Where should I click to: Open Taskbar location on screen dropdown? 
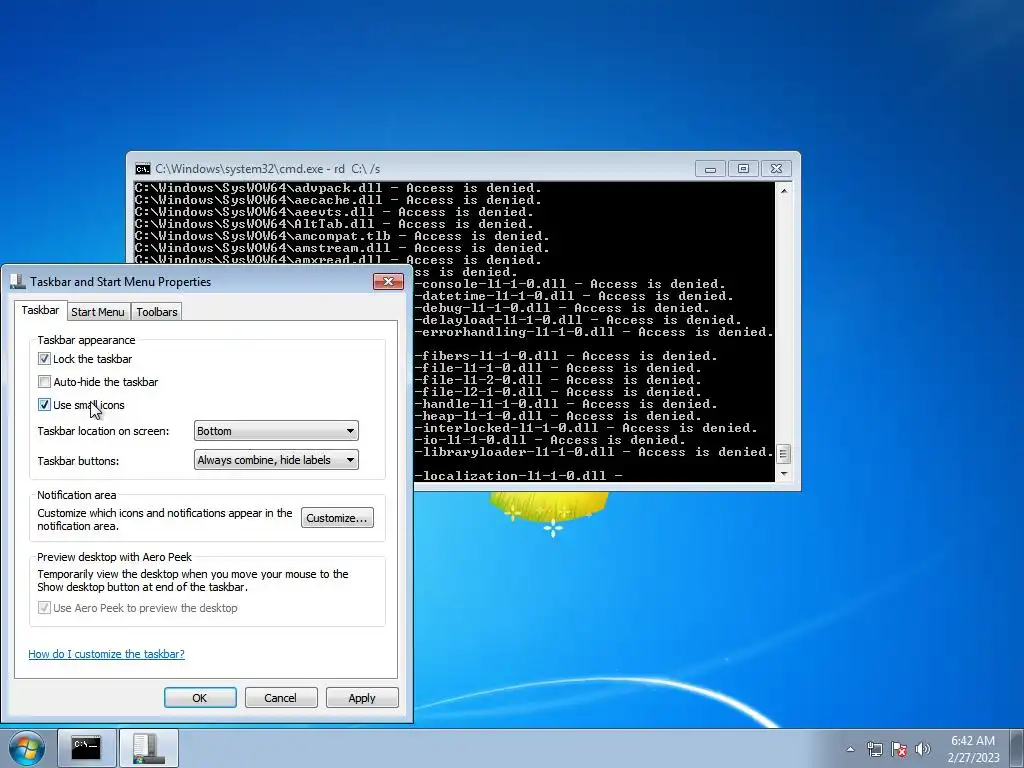point(276,431)
